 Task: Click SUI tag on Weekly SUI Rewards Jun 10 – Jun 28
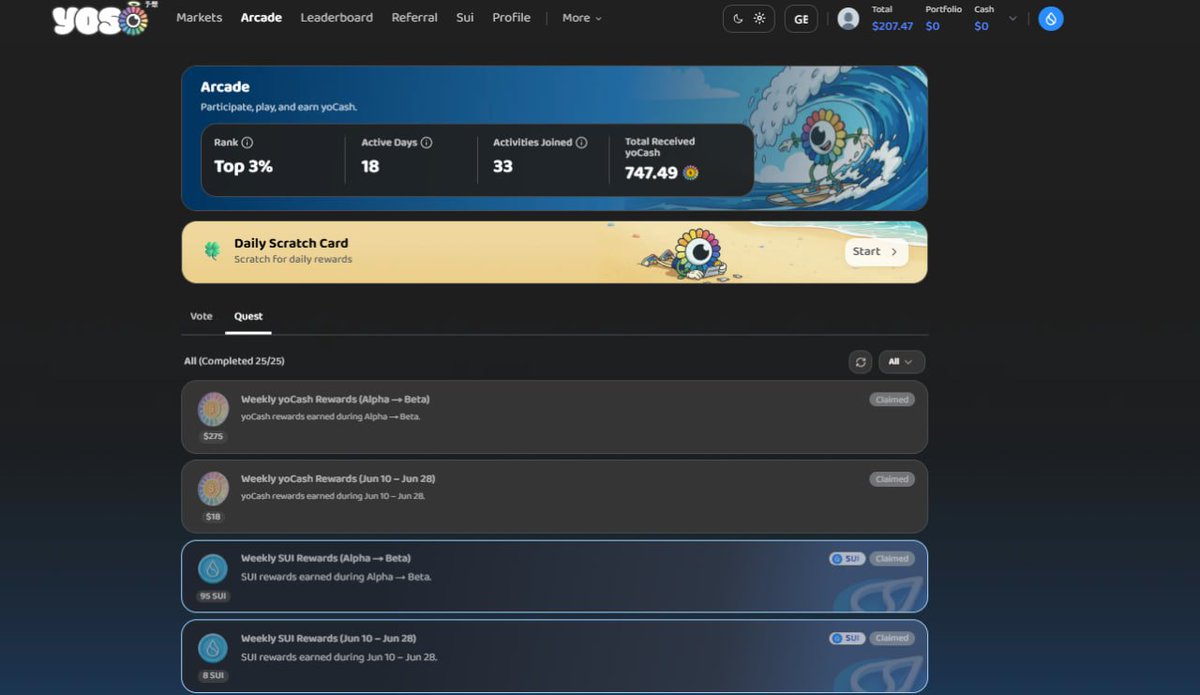846,638
